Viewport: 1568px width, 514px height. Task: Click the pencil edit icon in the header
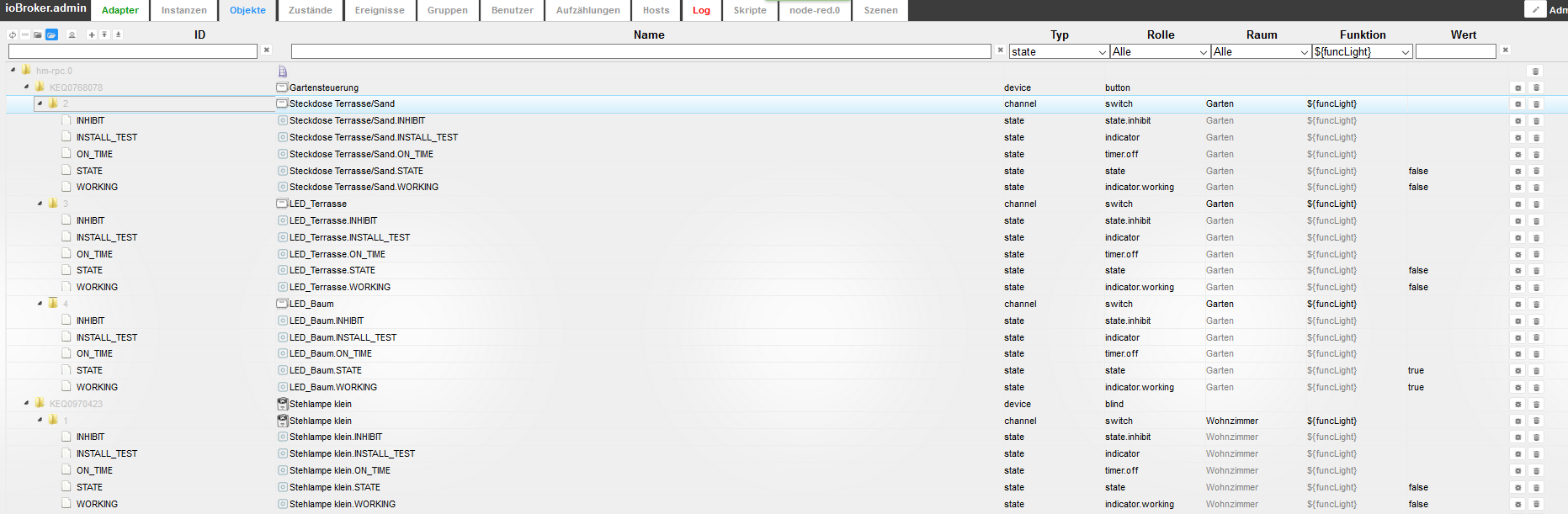tap(1535, 9)
